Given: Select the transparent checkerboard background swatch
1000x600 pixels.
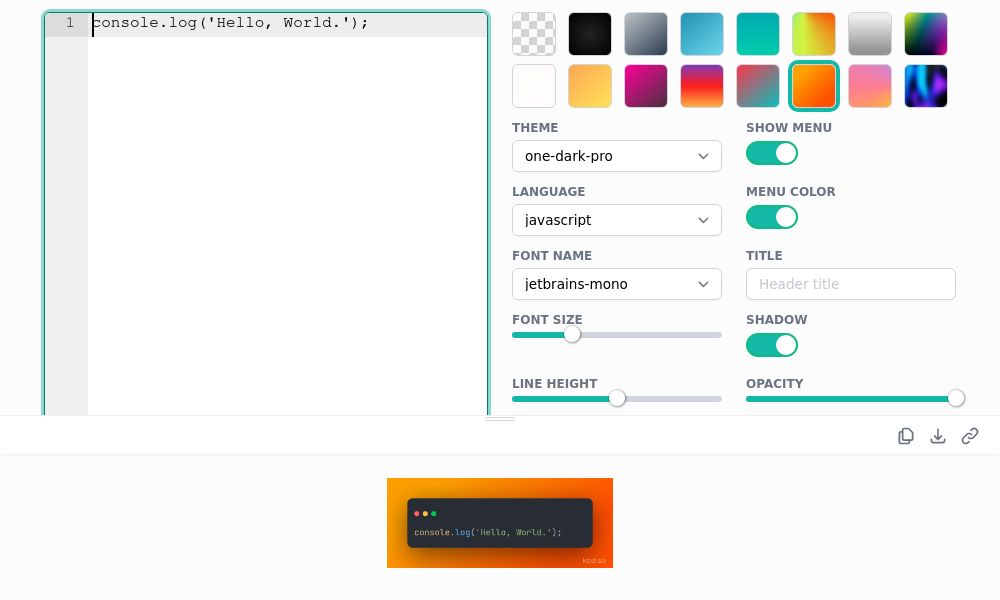Looking at the screenshot, I should [x=534, y=34].
